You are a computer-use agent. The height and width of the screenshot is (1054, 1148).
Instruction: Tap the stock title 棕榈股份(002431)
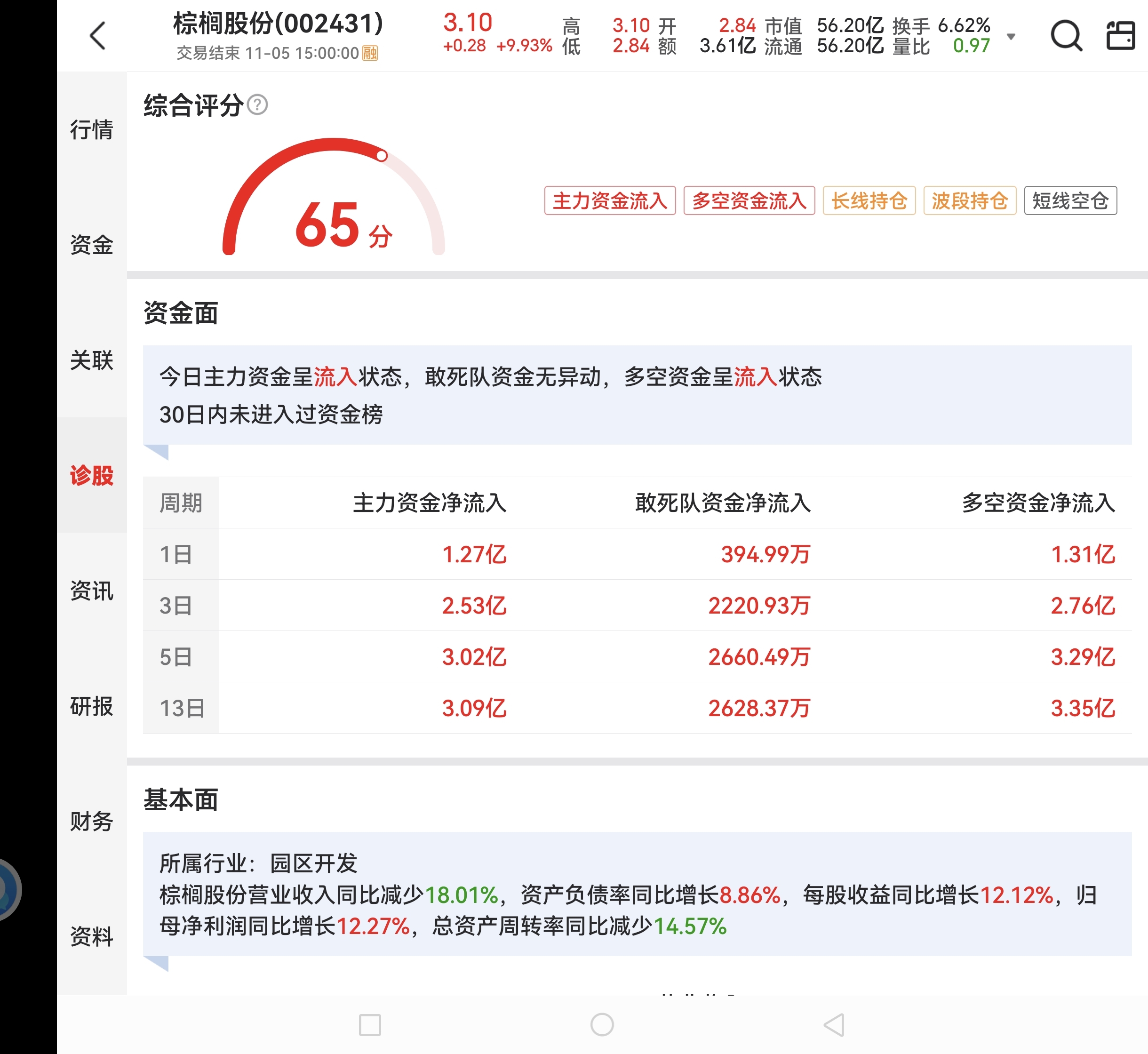click(x=278, y=24)
